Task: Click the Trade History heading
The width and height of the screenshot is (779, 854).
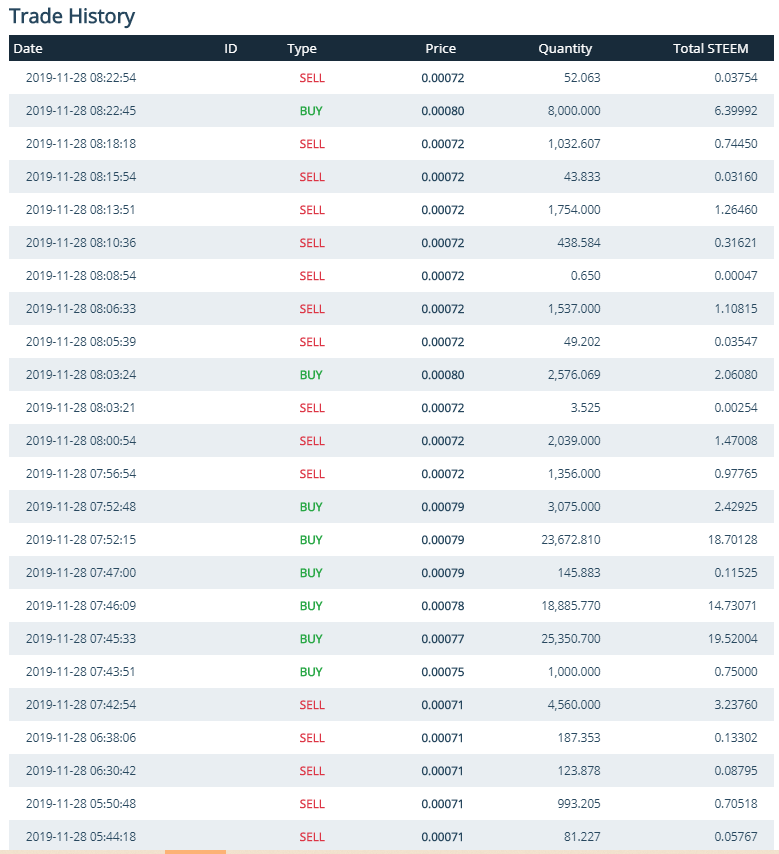Action: [x=72, y=16]
